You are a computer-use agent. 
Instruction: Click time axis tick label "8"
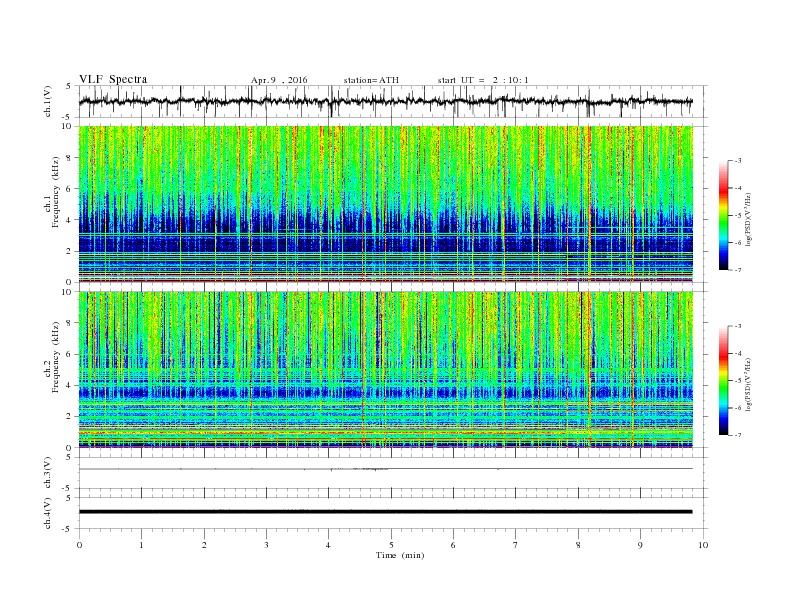click(578, 545)
